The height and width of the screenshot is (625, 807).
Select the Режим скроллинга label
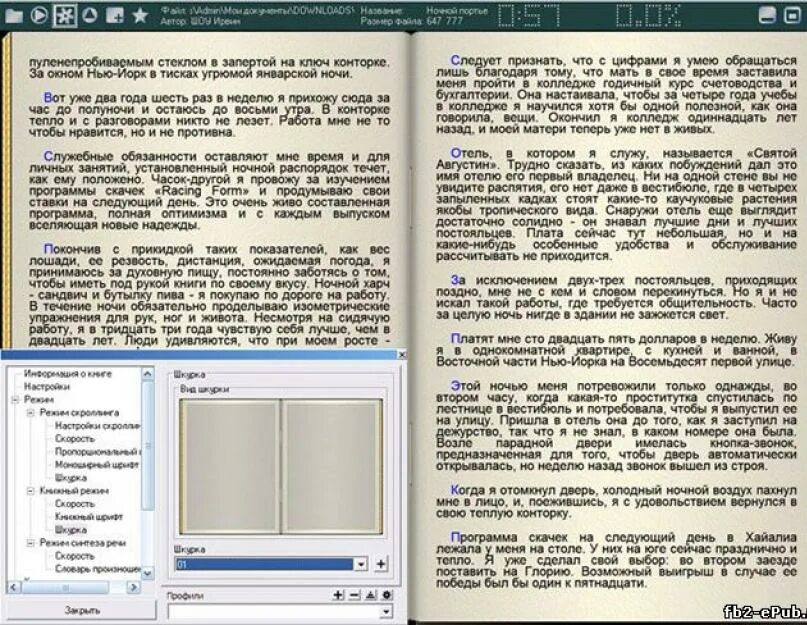coord(79,412)
